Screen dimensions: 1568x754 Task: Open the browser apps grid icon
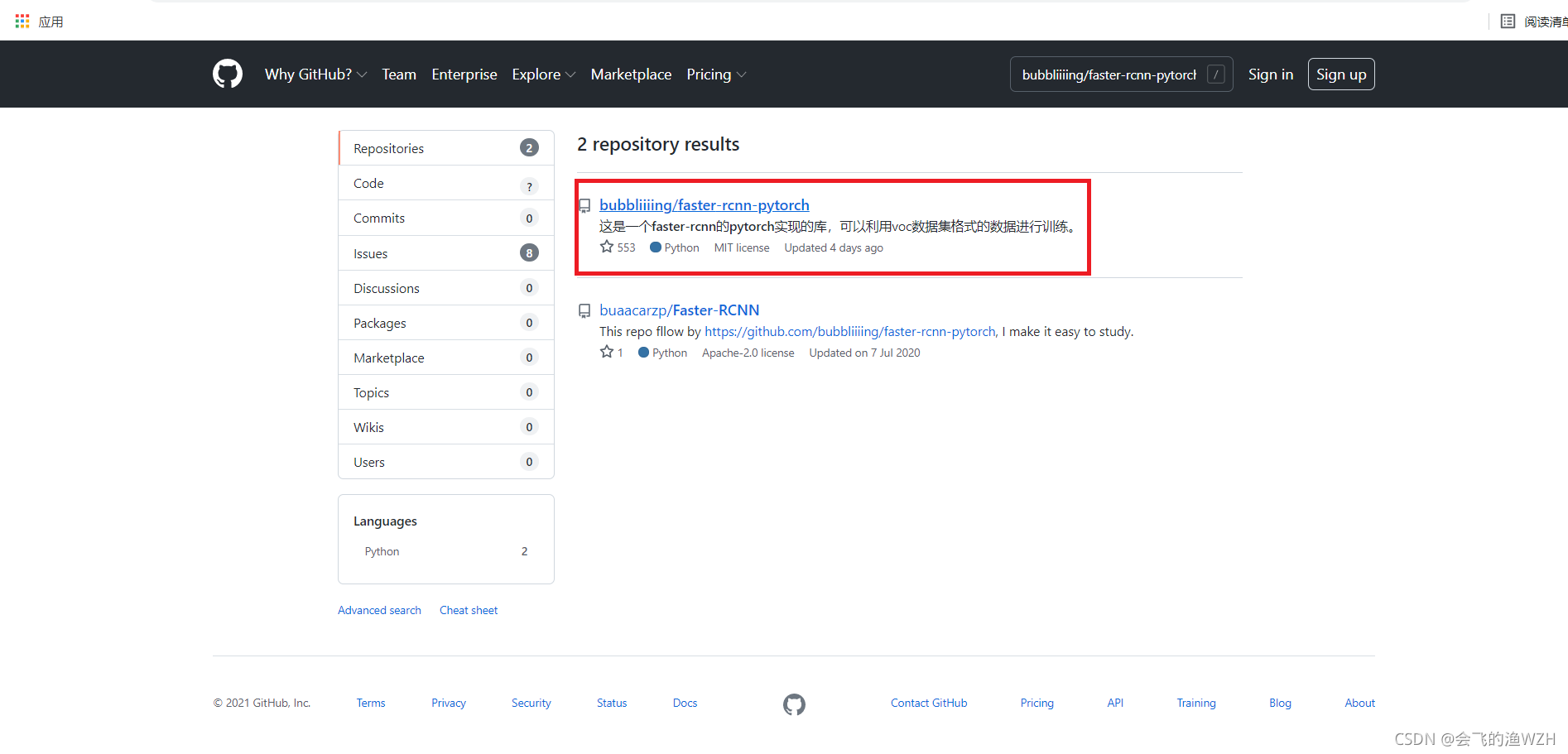(22, 21)
